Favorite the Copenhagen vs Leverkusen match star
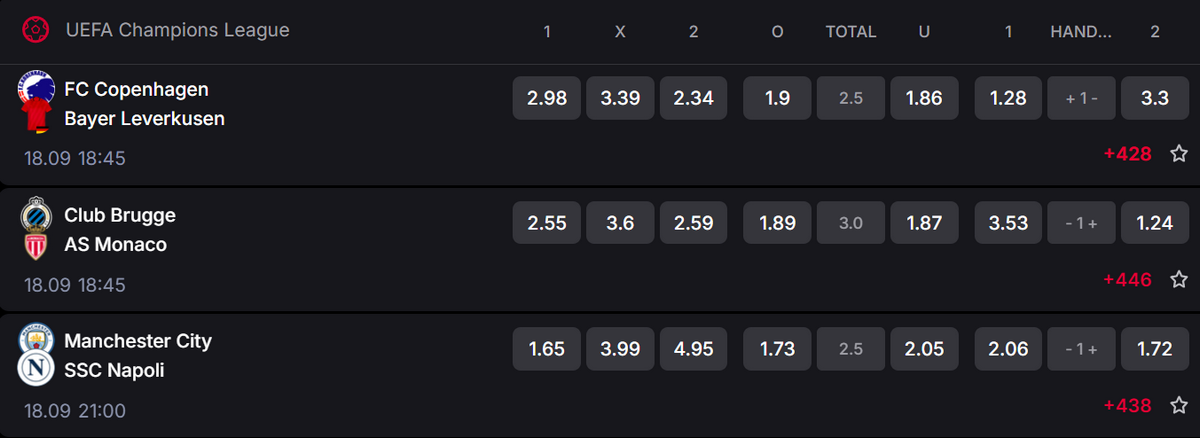This screenshot has width=1200, height=438. point(1179,154)
